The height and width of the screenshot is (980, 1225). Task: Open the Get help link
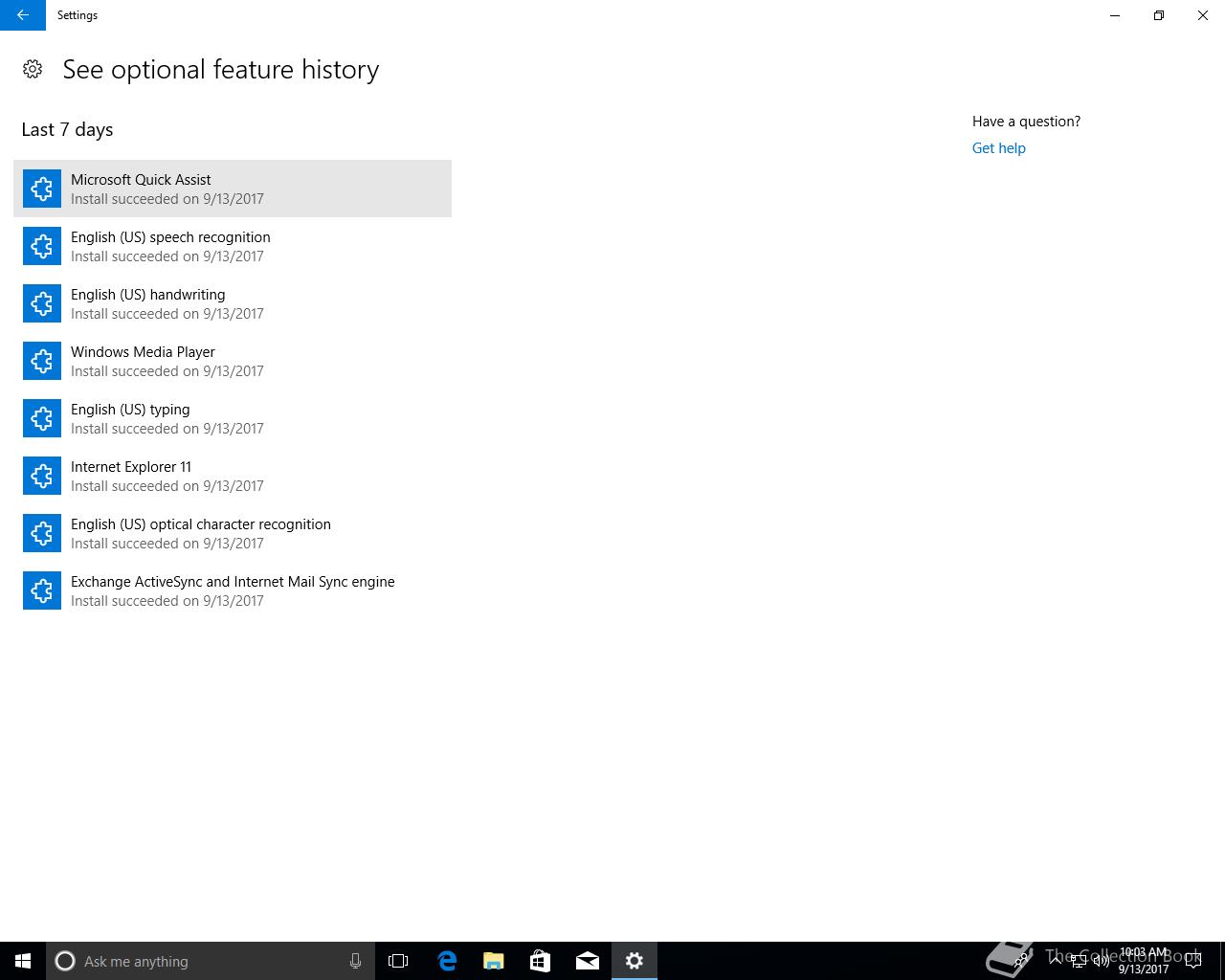click(998, 148)
